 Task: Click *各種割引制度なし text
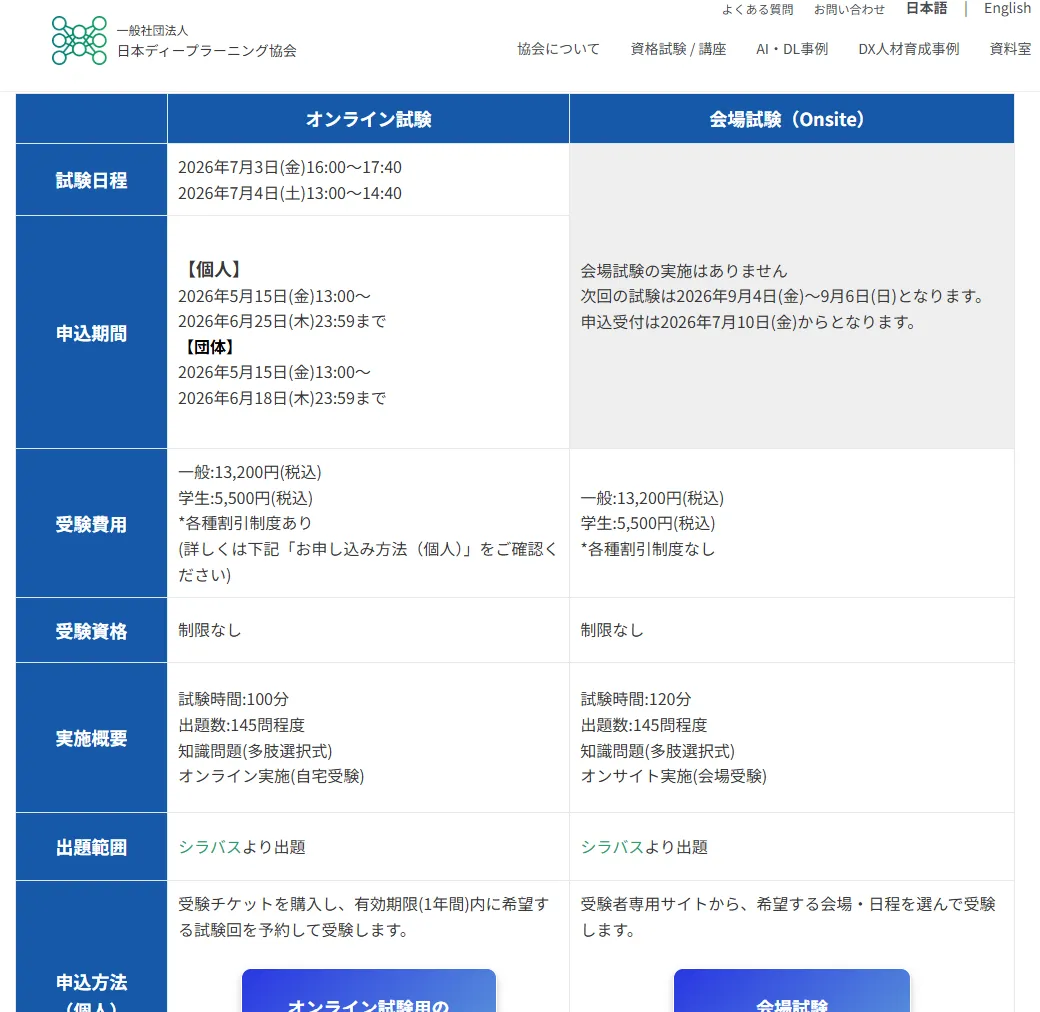tap(648, 548)
